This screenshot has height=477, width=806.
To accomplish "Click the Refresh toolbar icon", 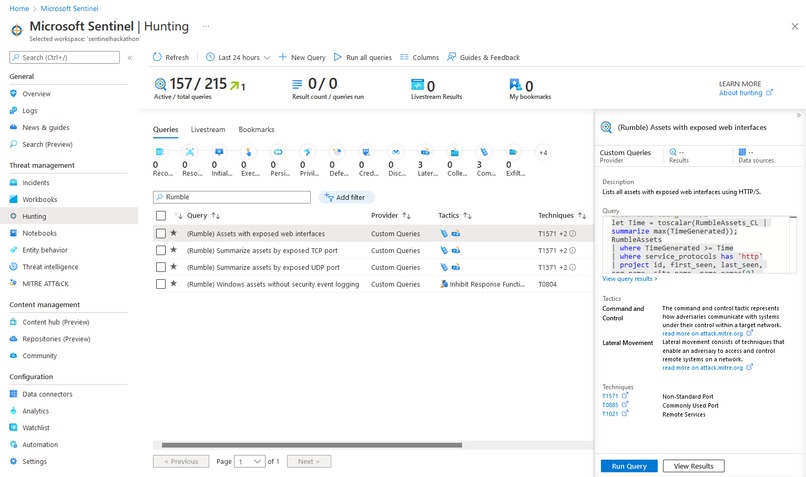I will click(157, 57).
